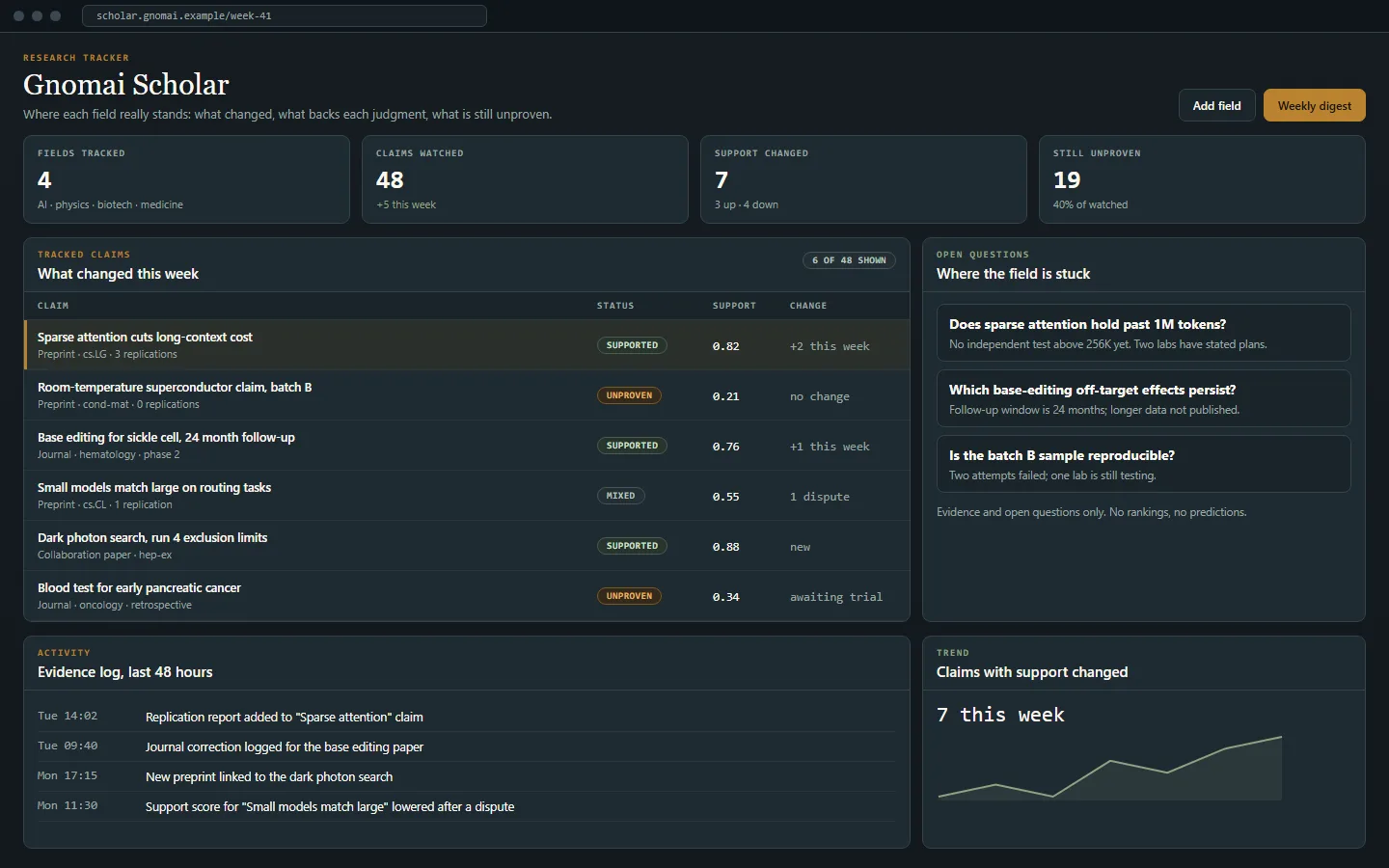
Task: Open the Weekly digest
Action: click(x=1314, y=105)
